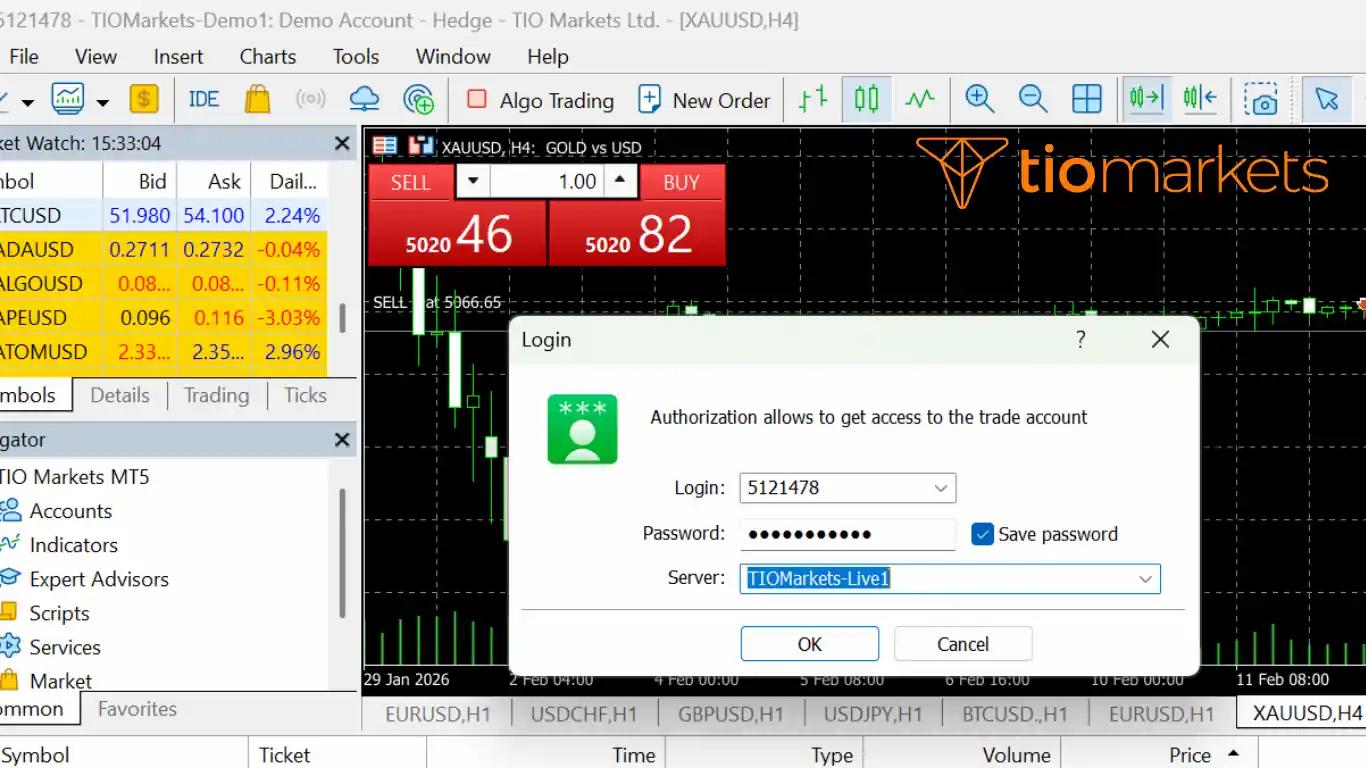
Task: Click the Signals broadcast icon
Action: click(311, 99)
